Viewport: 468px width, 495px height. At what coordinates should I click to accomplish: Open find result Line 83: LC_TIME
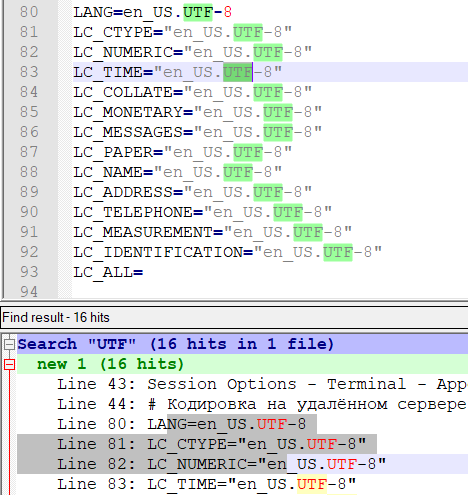click(242, 484)
